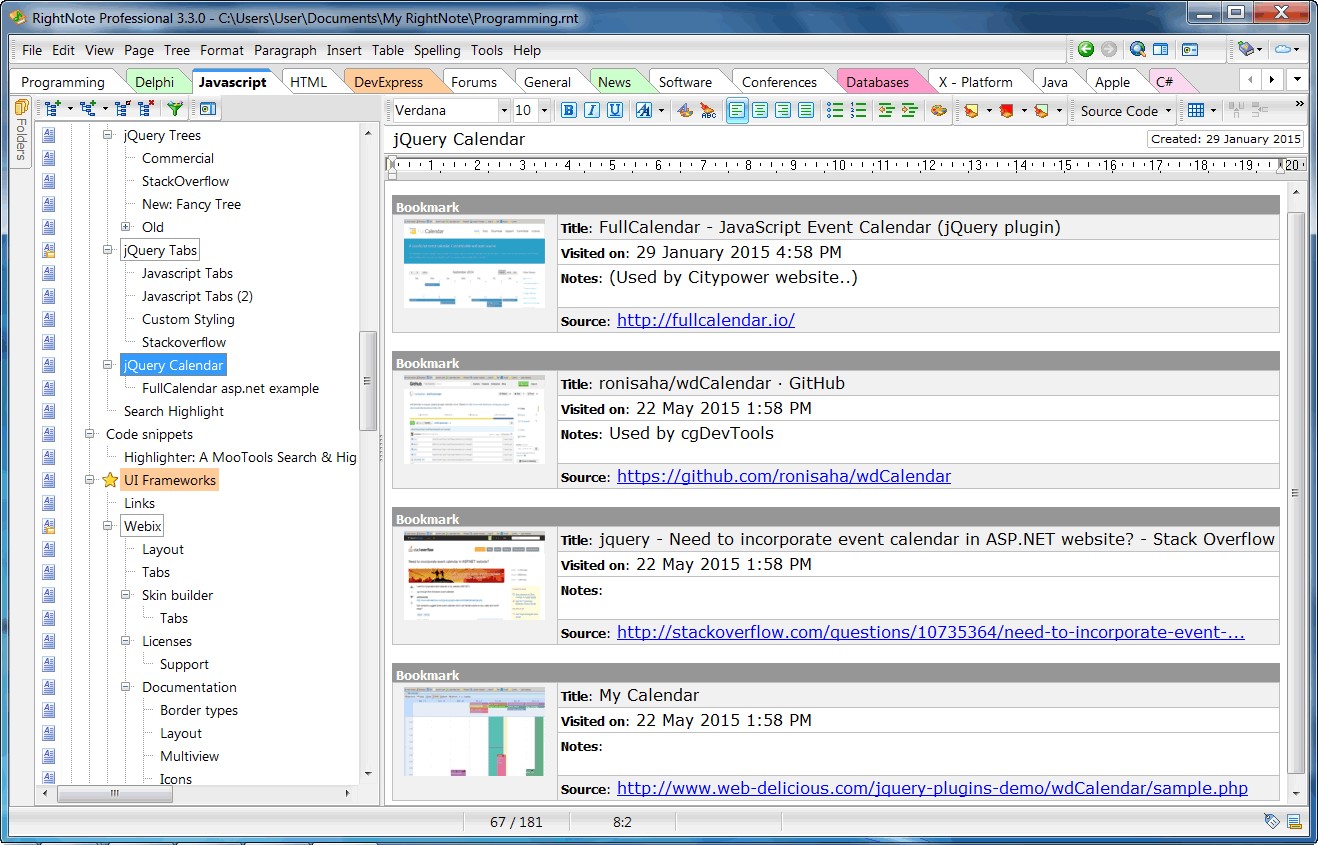Click the My Calendar bookmark thumbnail
1318x845 pixels.
pyautogui.click(x=474, y=731)
